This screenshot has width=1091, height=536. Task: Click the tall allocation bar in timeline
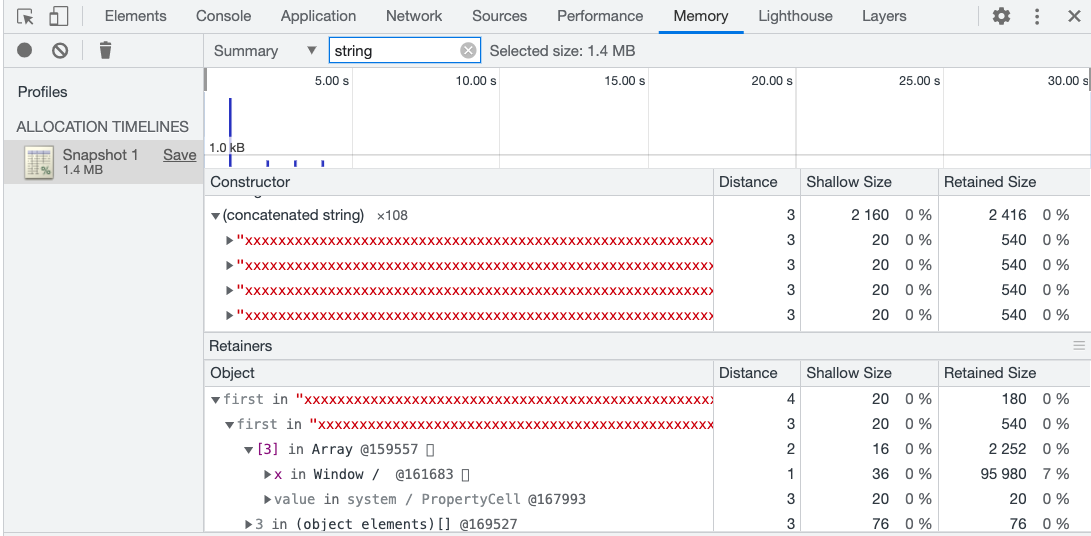point(230,130)
